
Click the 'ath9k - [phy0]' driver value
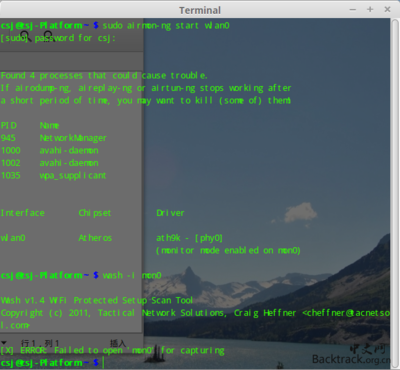pyautogui.click(x=189, y=238)
